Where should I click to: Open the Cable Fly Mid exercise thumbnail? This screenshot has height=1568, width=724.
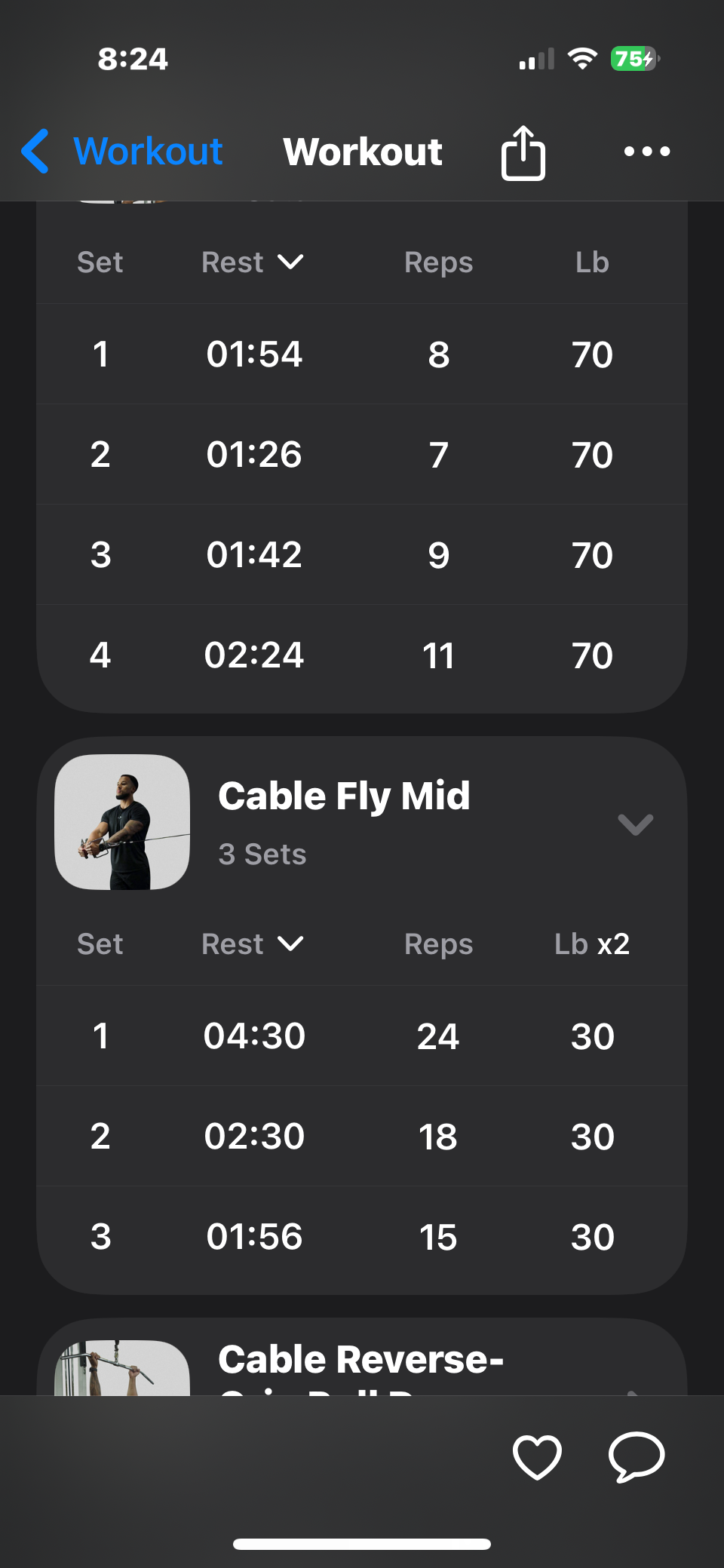(x=122, y=822)
